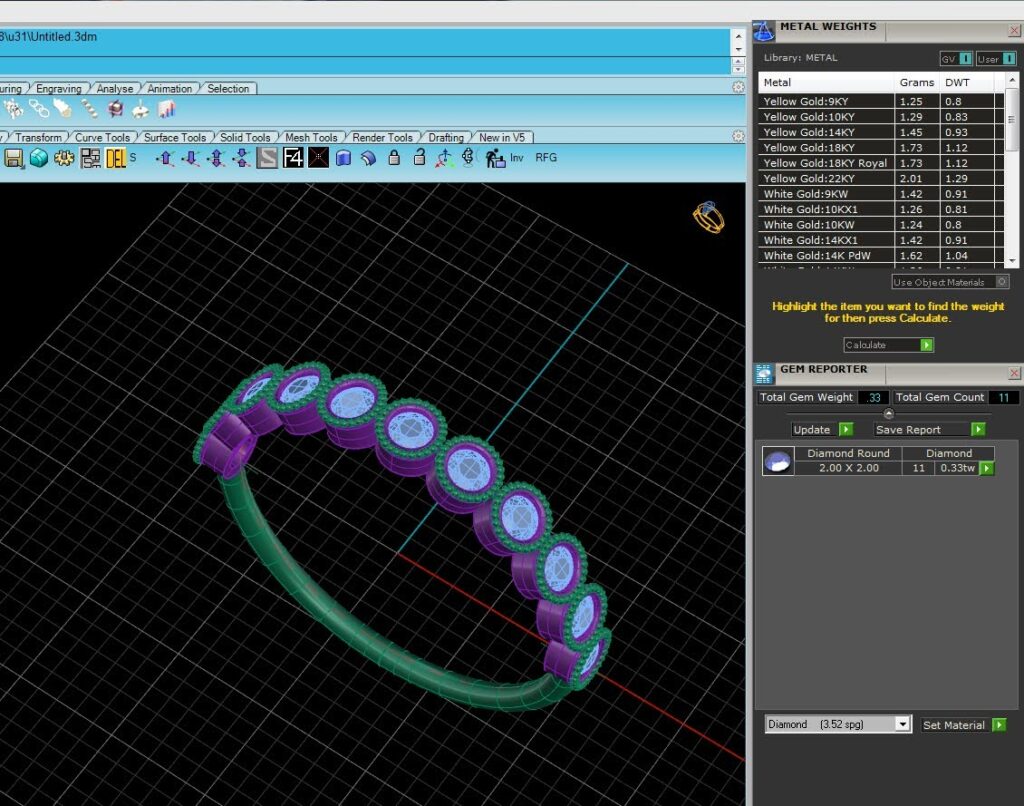1024x806 pixels.
Task: Click the closed padlock lock icon
Action: pyautogui.click(x=394, y=157)
